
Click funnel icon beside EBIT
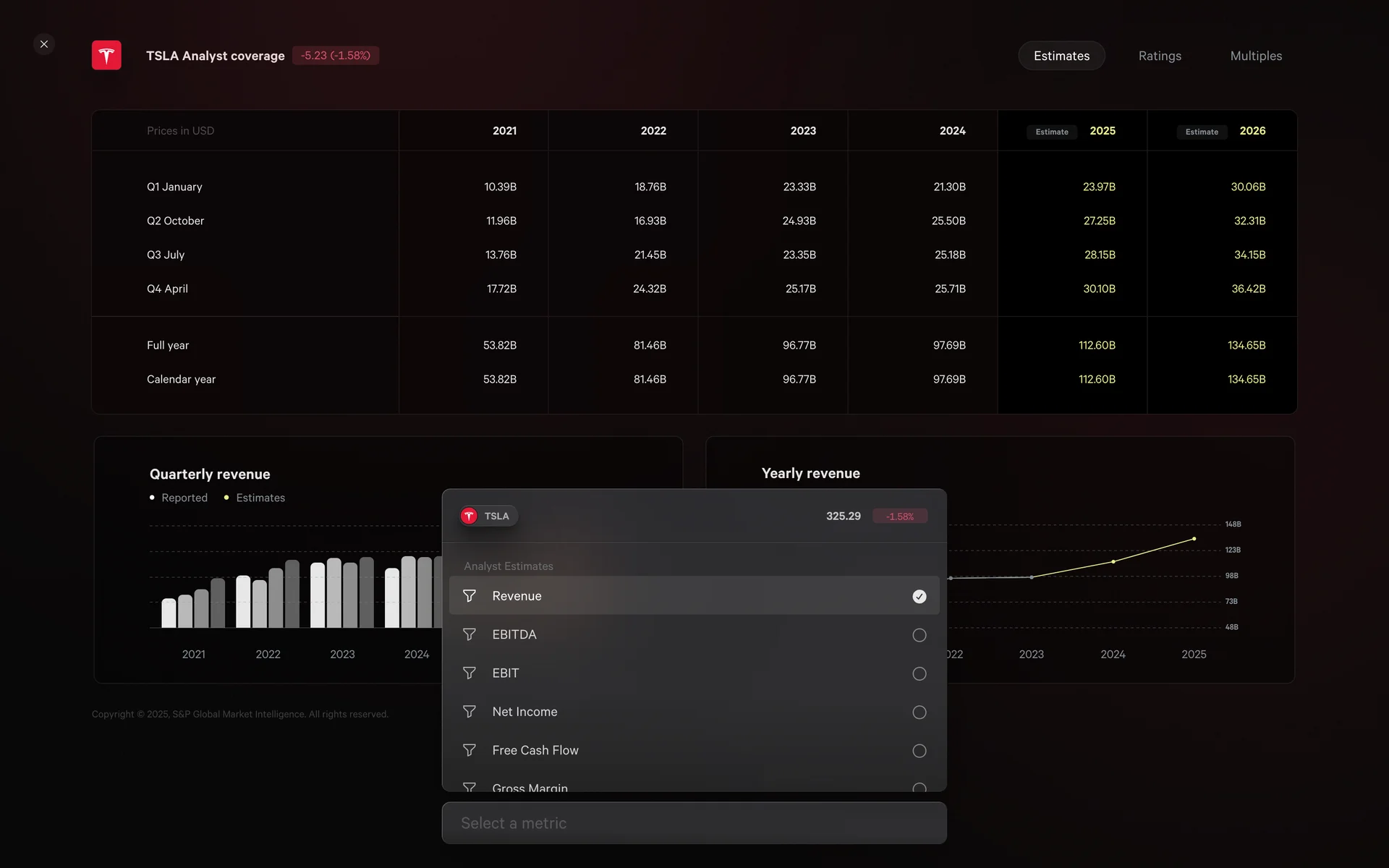pyautogui.click(x=470, y=673)
